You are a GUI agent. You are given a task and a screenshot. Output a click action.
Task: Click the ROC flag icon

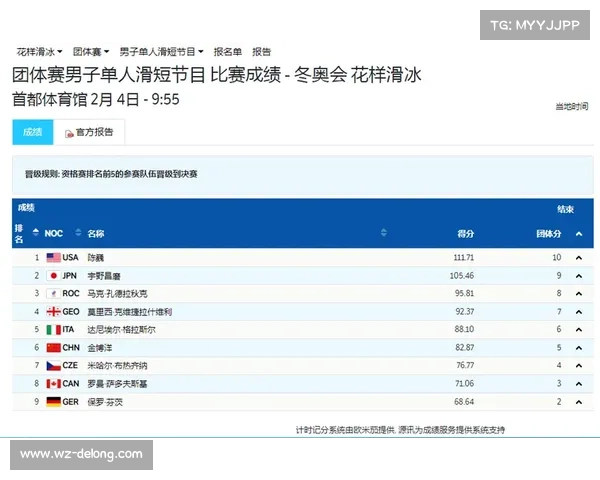(54, 294)
